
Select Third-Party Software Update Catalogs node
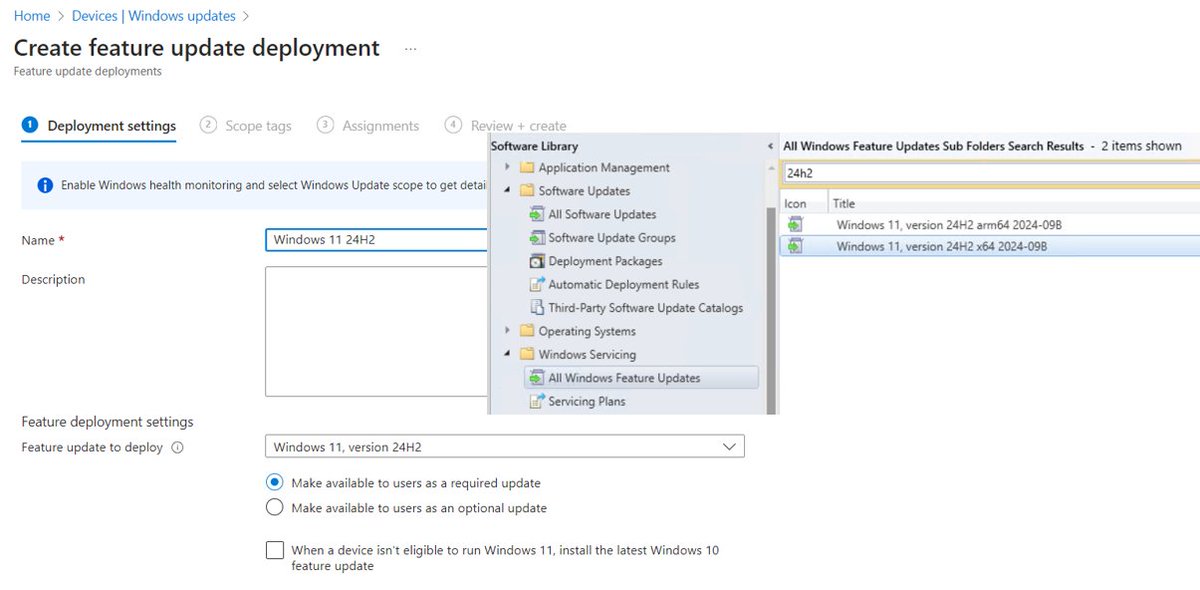click(x=646, y=308)
